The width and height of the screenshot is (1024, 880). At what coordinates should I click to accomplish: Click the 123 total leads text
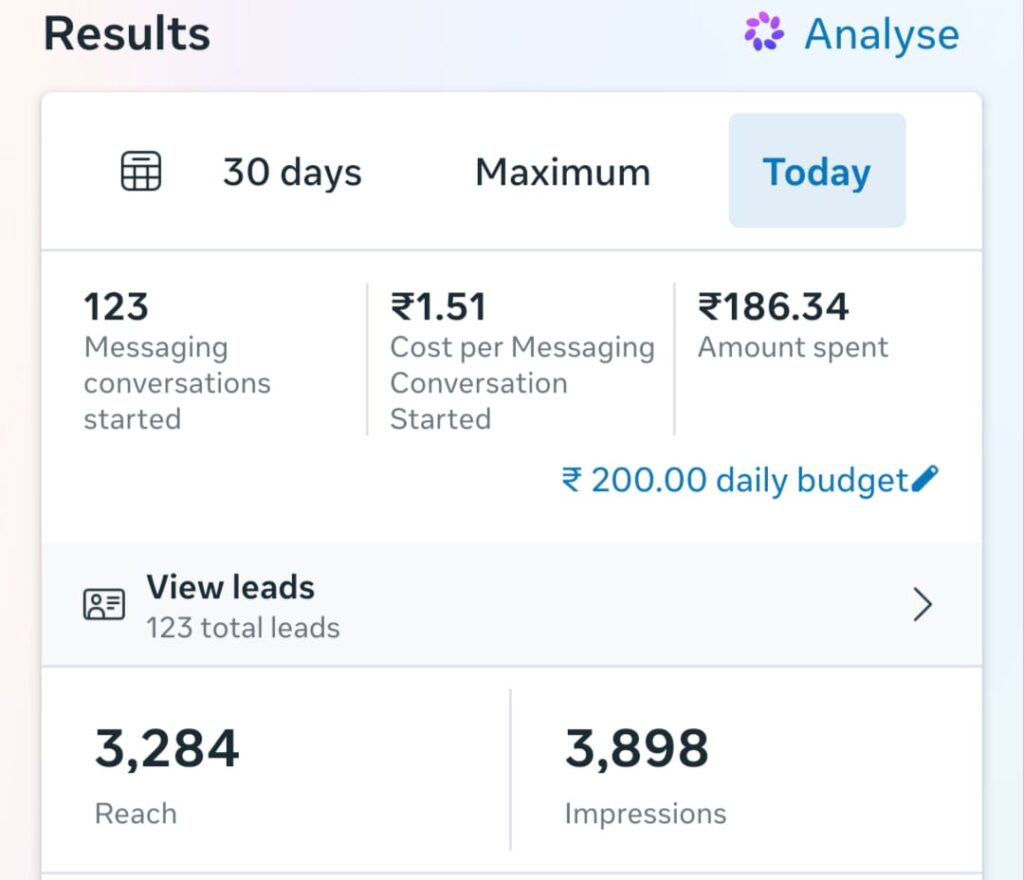[x=243, y=628]
